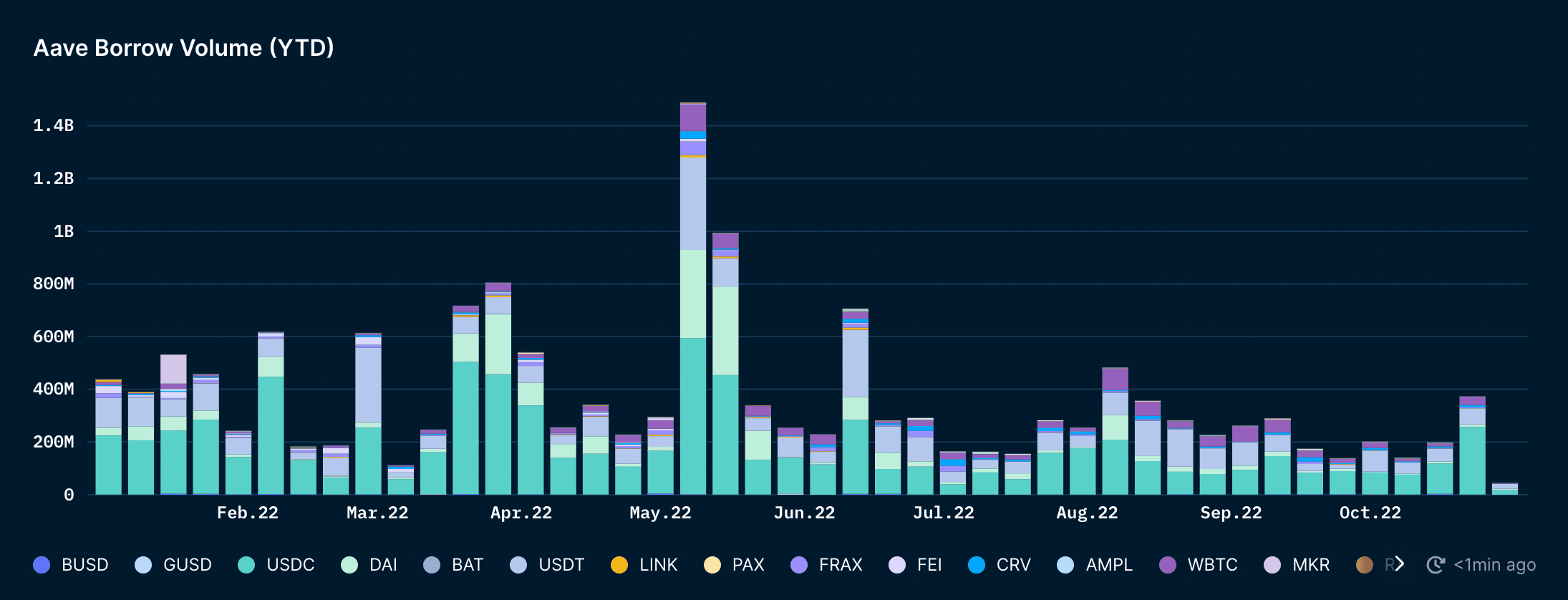Screen dimensions: 1568x600
Task: Click the 800M y-axis label
Action: 54,284
